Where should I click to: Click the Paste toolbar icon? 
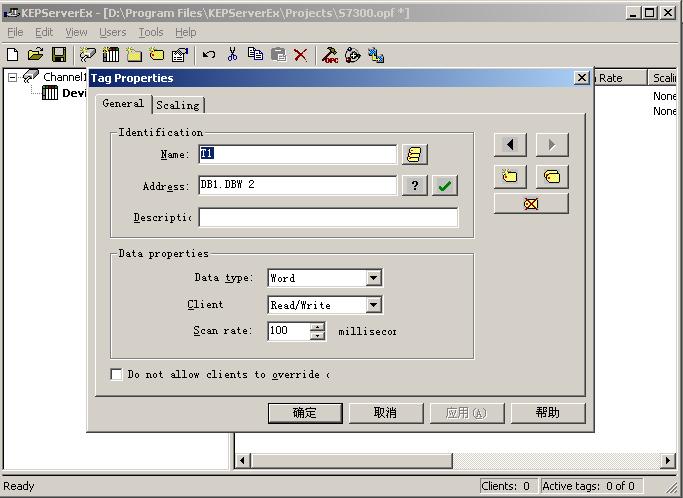[278, 55]
